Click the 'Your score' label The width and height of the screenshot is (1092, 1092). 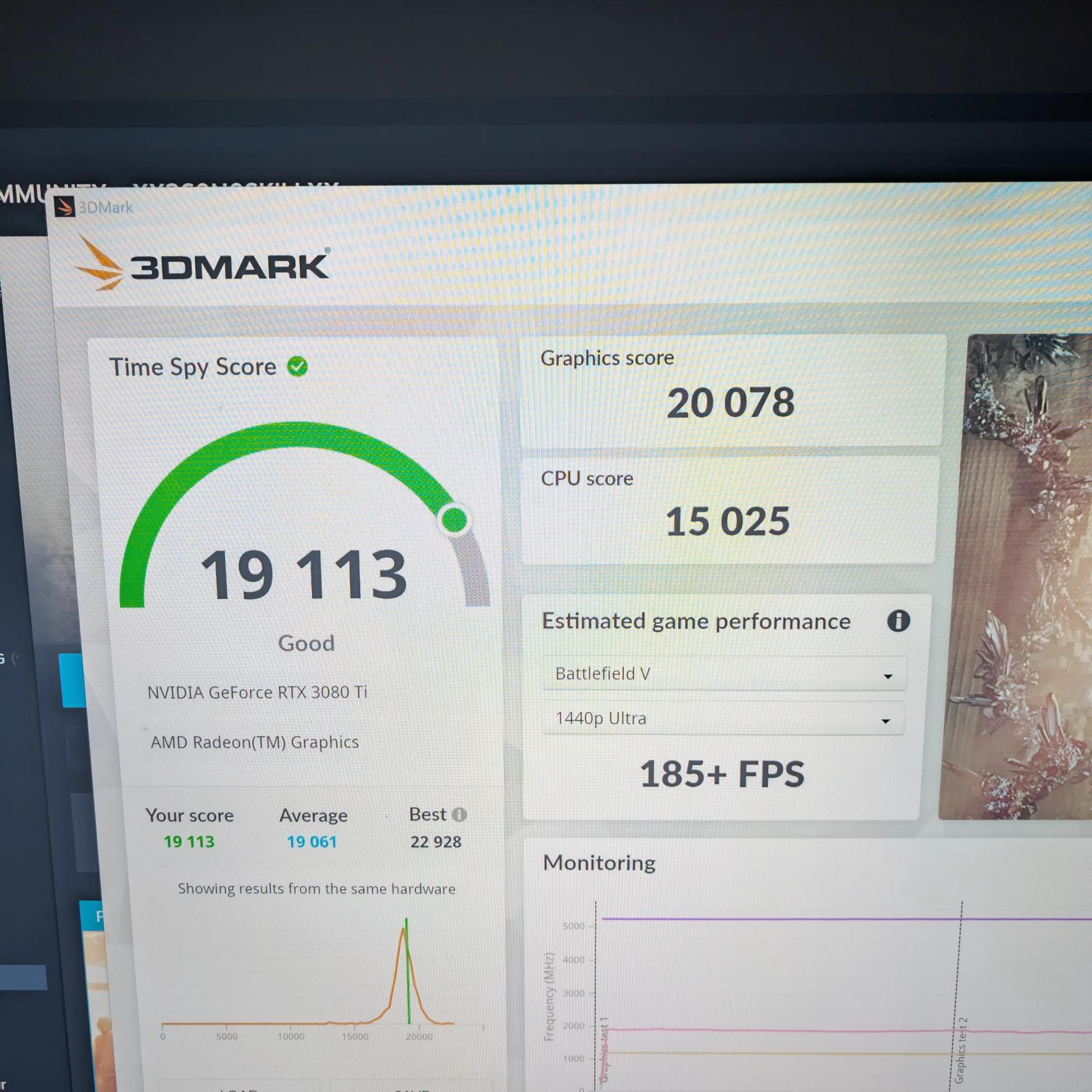coord(189,815)
